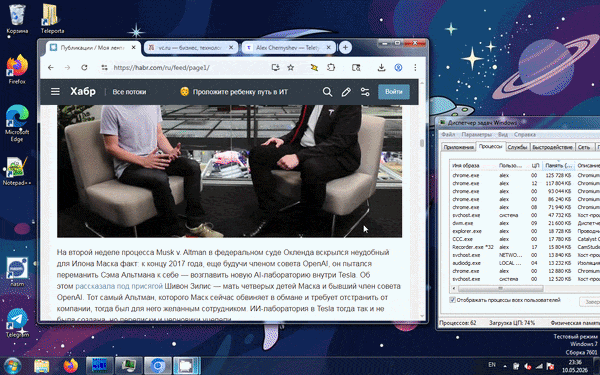
Task: Launch Firefox from the desktop shortcut
Action: click(x=17, y=69)
